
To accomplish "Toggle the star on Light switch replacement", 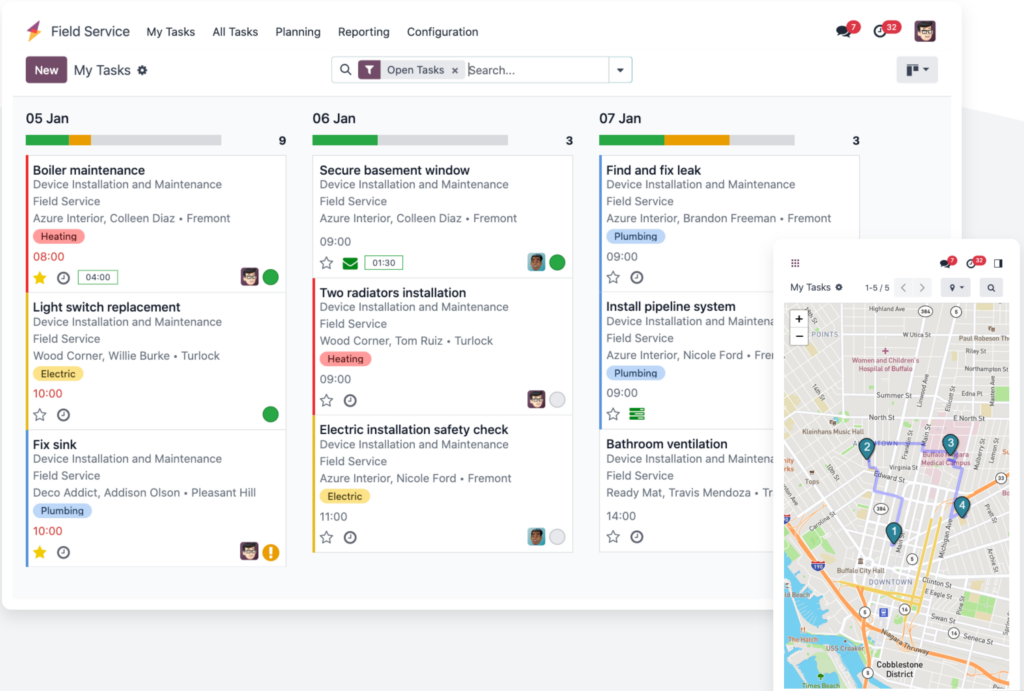I will [40, 414].
